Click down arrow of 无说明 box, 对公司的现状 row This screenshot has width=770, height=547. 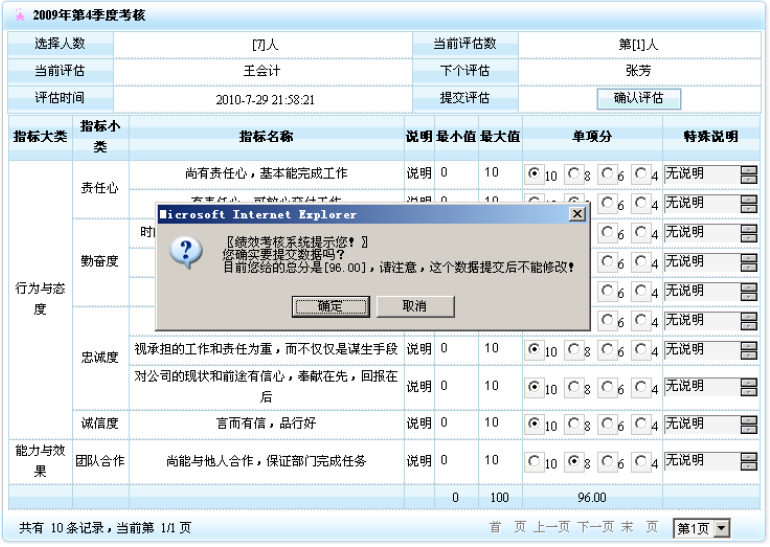749,392
